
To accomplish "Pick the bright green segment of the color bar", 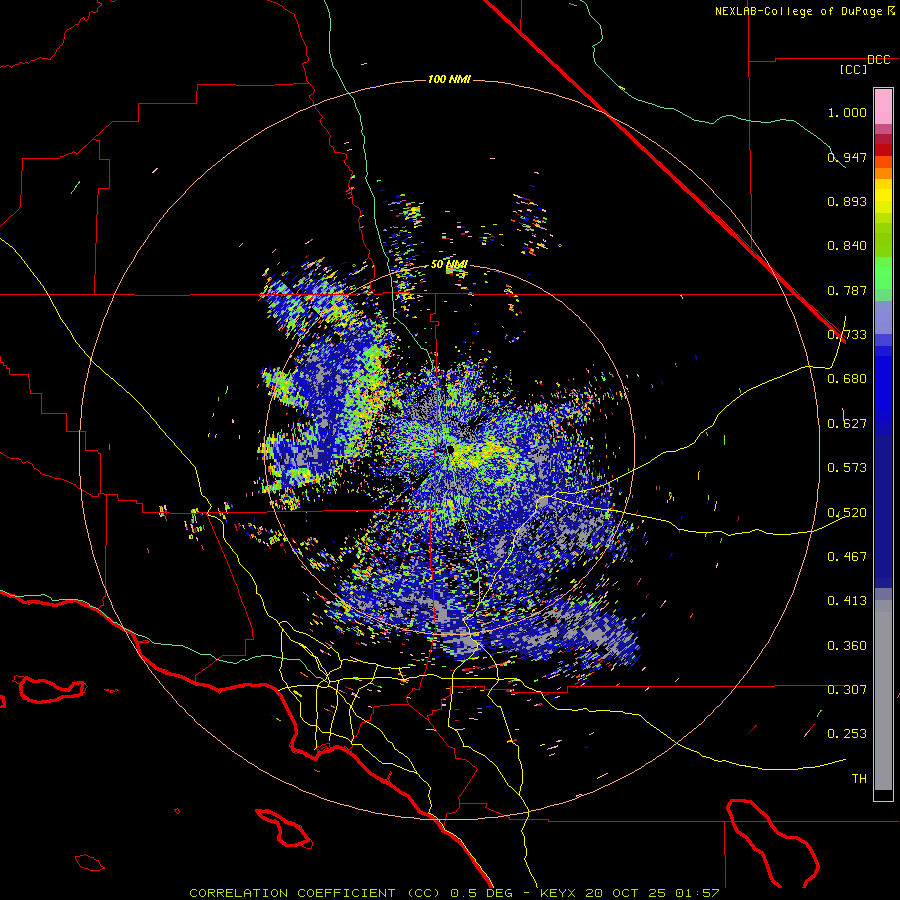I will (883, 272).
